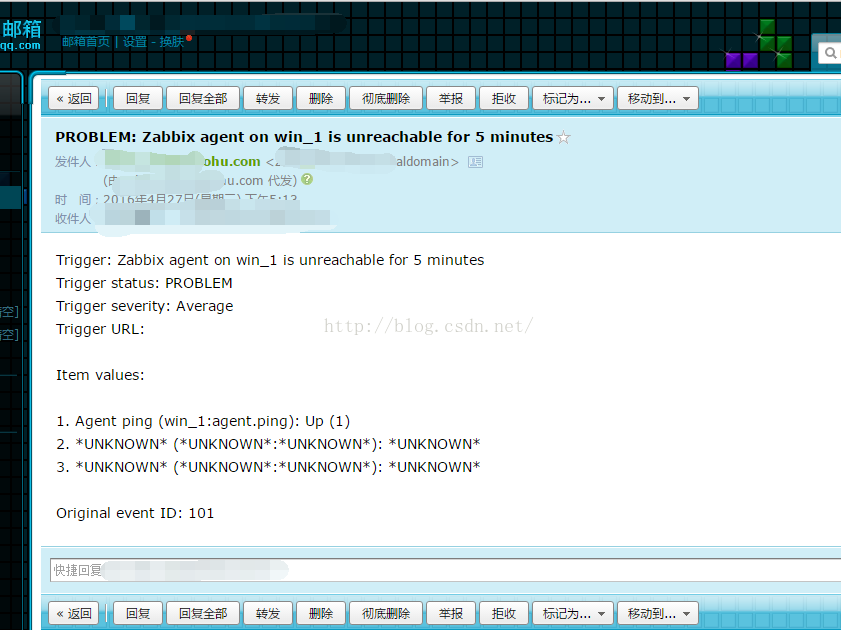Click bottom 删除 delete button
The height and width of the screenshot is (630, 841).
pos(321,613)
